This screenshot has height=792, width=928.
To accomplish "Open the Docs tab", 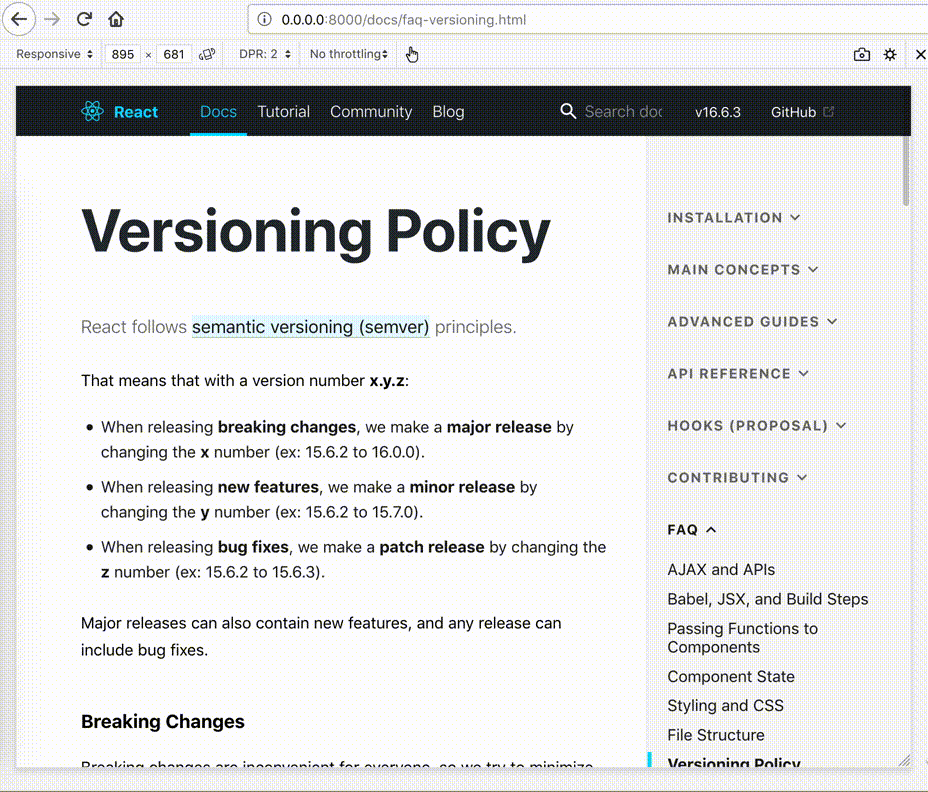I will (218, 111).
